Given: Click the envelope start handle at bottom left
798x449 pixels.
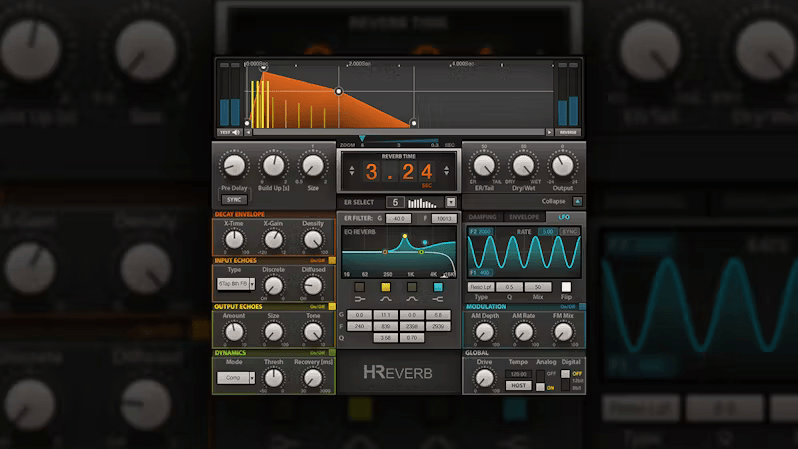Looking at the screenshot, I should pos(247,123).
